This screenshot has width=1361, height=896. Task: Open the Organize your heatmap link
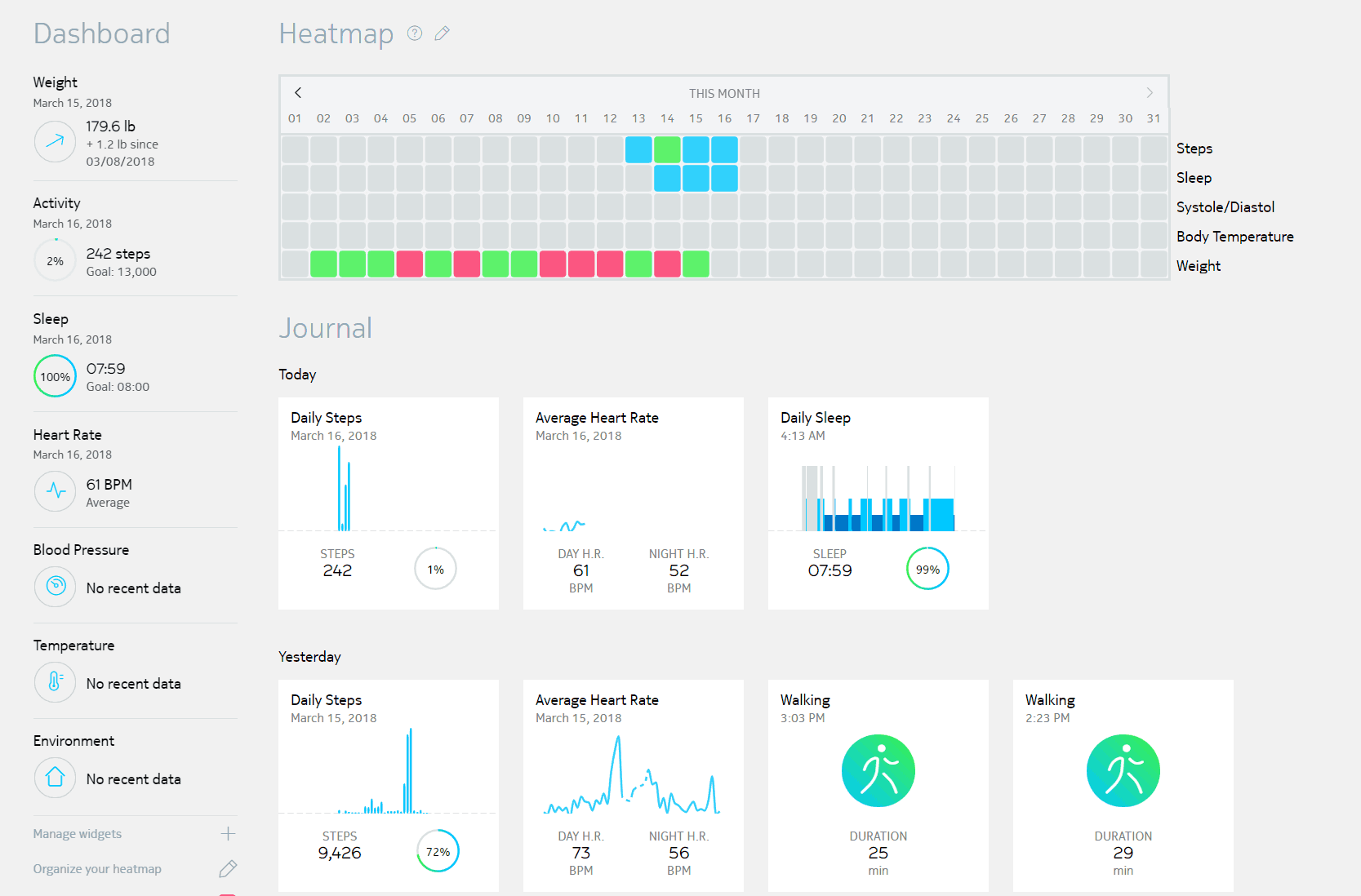coord(97,869)
